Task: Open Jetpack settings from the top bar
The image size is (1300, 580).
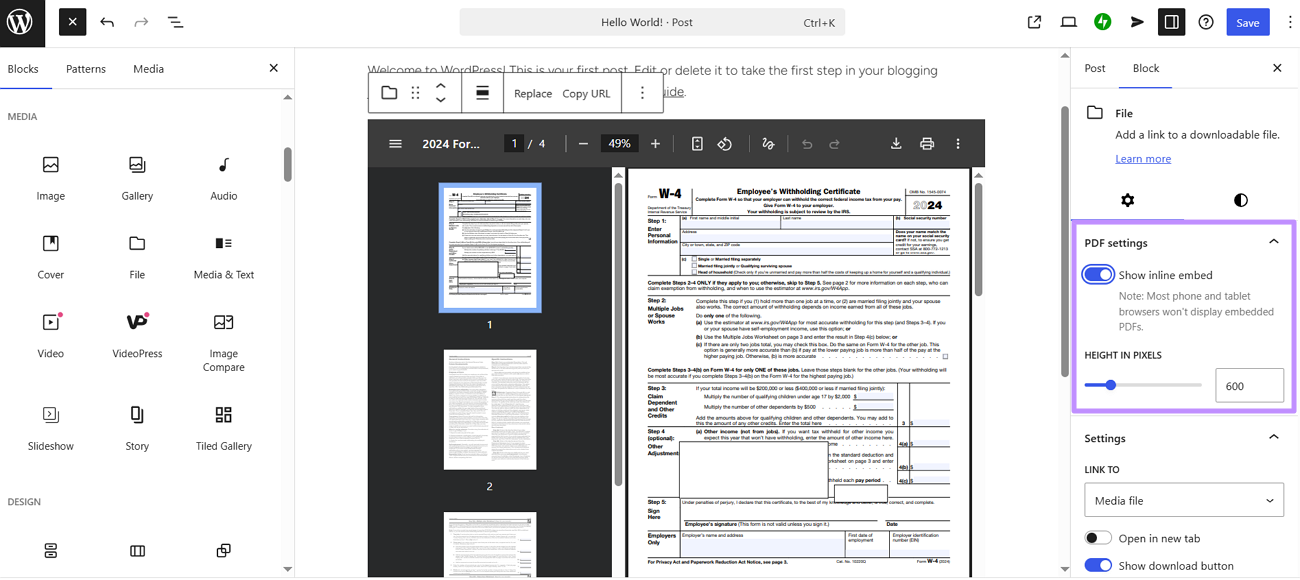Action: pyautogui.click(x=1102, y=21)
